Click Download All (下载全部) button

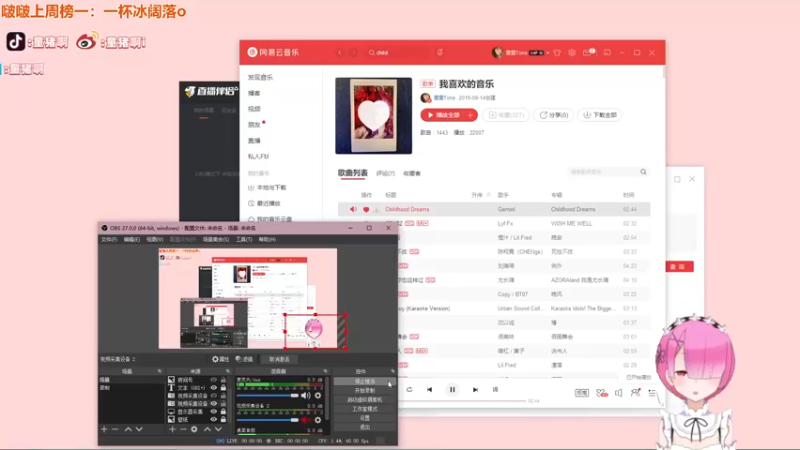pyautogui.click(x=599, y=115)
